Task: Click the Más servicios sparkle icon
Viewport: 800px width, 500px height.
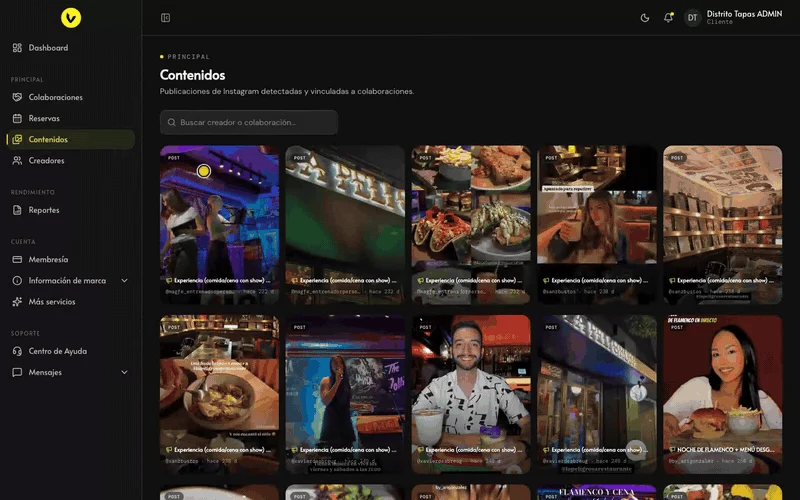Action: [x=17, y=302]
